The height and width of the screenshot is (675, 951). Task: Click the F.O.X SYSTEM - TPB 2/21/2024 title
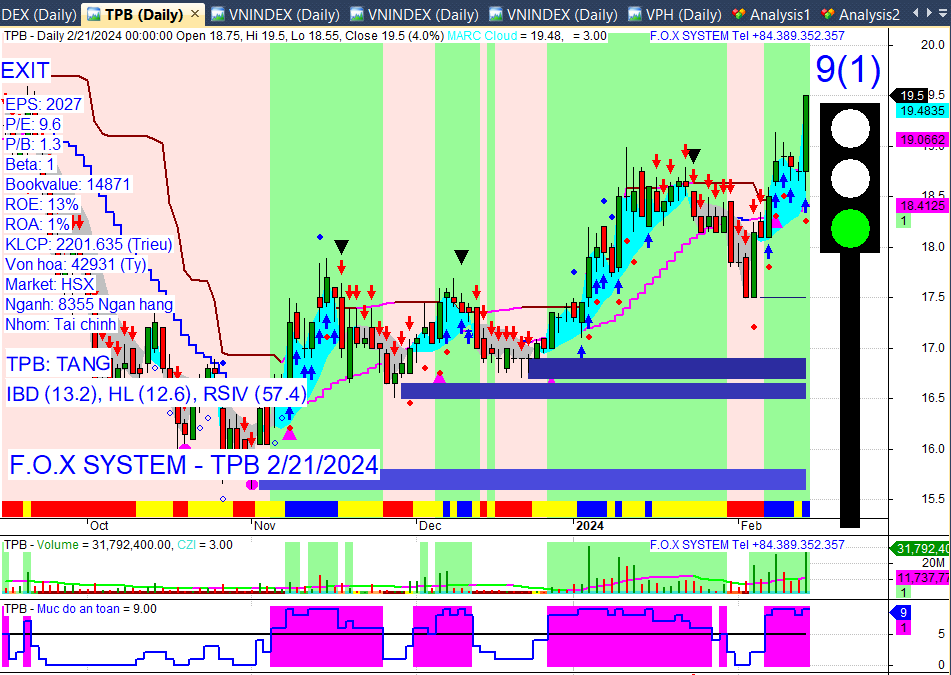[194, 465]
